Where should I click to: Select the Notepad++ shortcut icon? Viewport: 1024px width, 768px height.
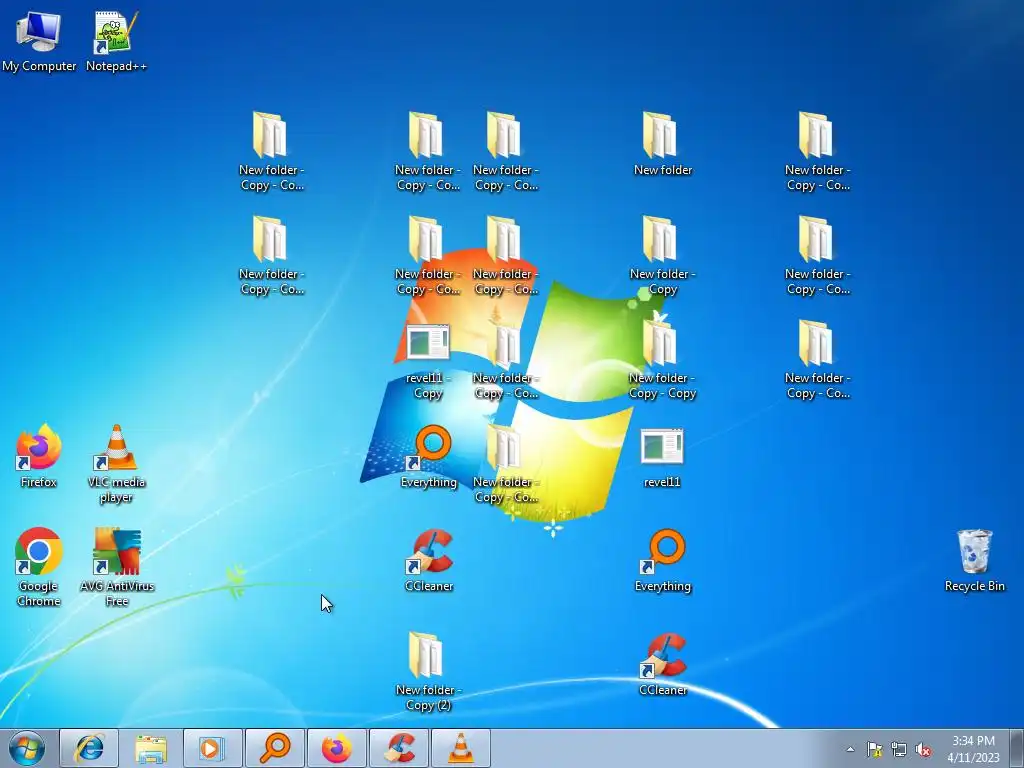(x=116, y=41)
